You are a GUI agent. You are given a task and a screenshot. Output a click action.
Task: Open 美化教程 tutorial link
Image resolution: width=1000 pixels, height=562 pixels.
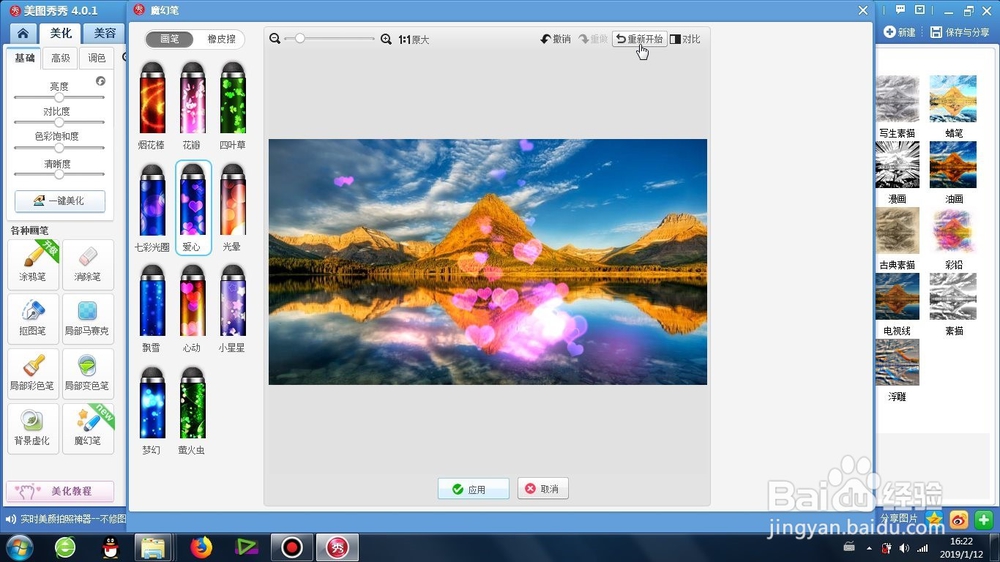pos(60,491)
